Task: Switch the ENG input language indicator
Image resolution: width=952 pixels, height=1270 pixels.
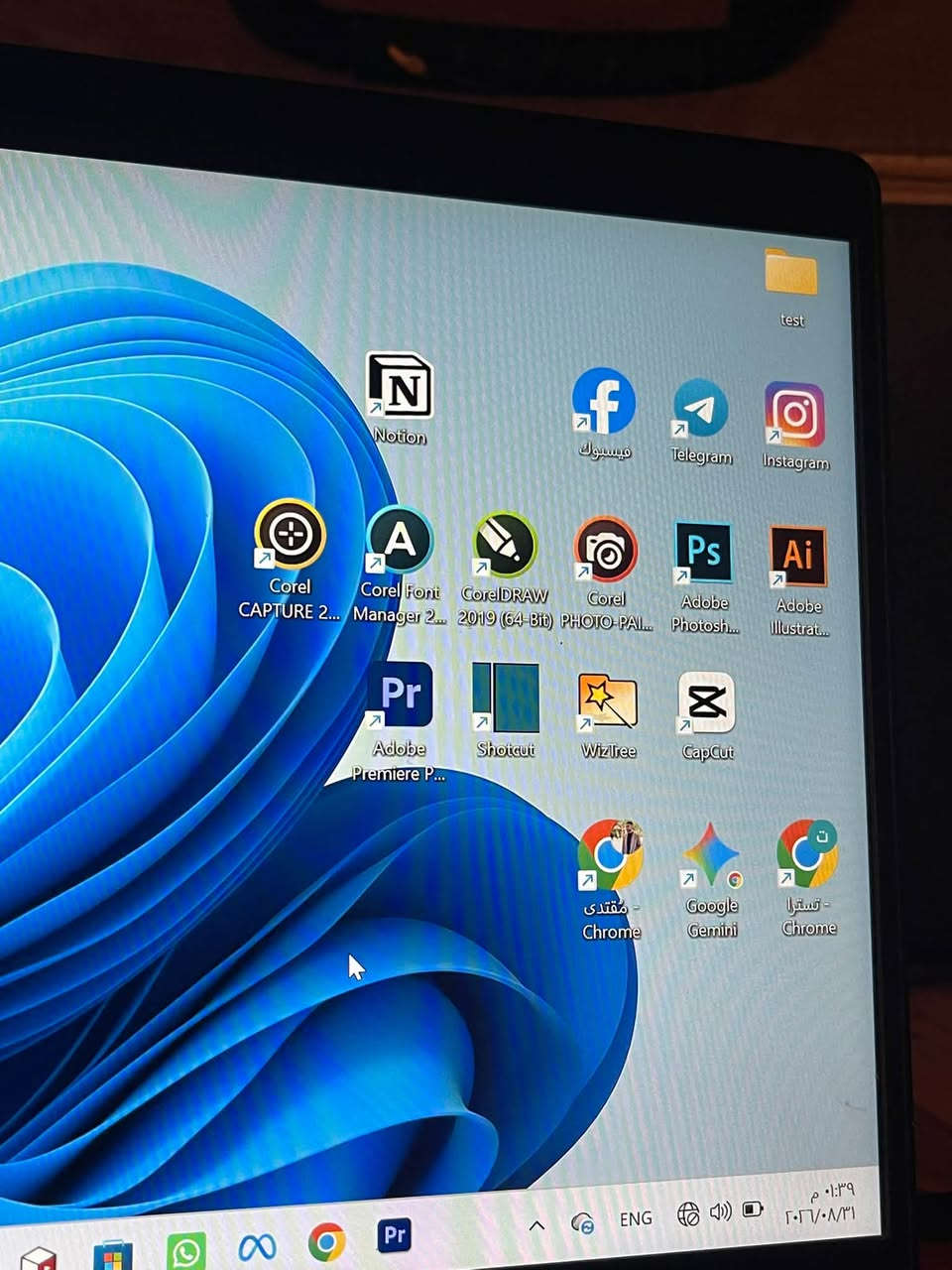Action: pos(636,1218)
